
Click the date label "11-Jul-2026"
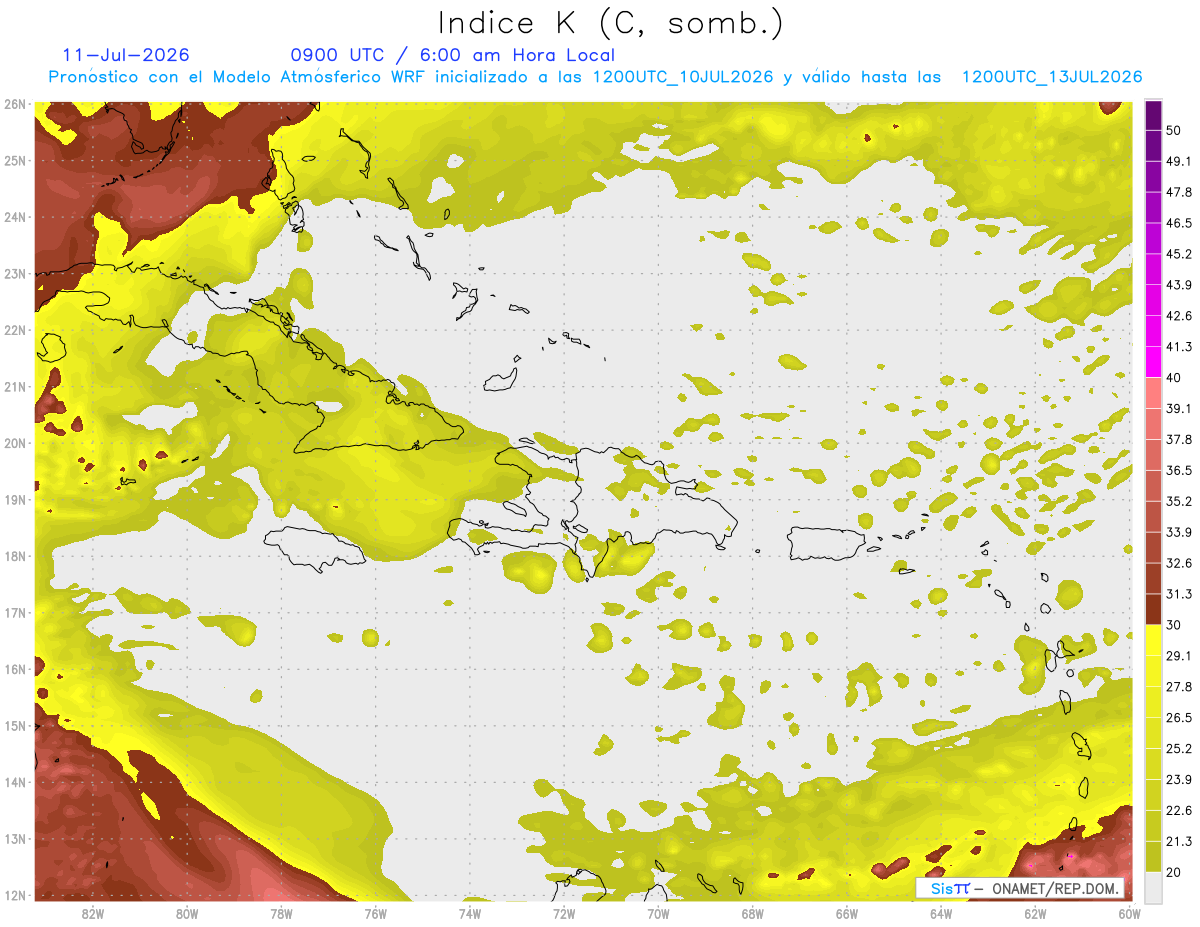pos(126,55)
